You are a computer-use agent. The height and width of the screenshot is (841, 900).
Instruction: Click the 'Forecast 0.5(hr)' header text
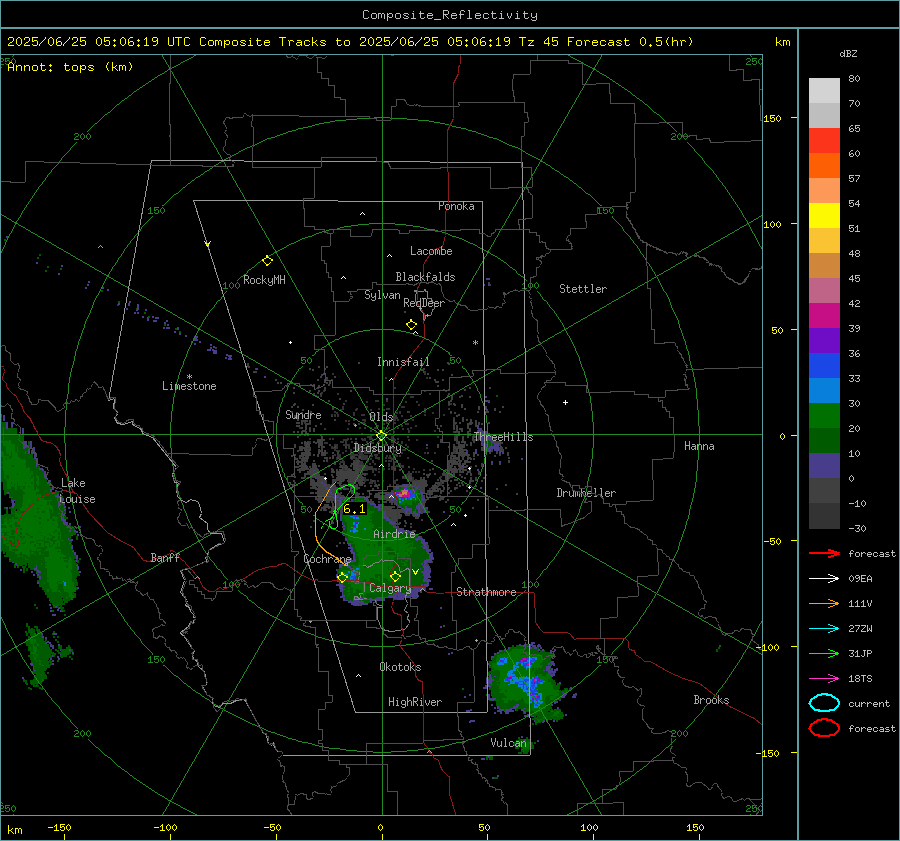pos(630,42)
